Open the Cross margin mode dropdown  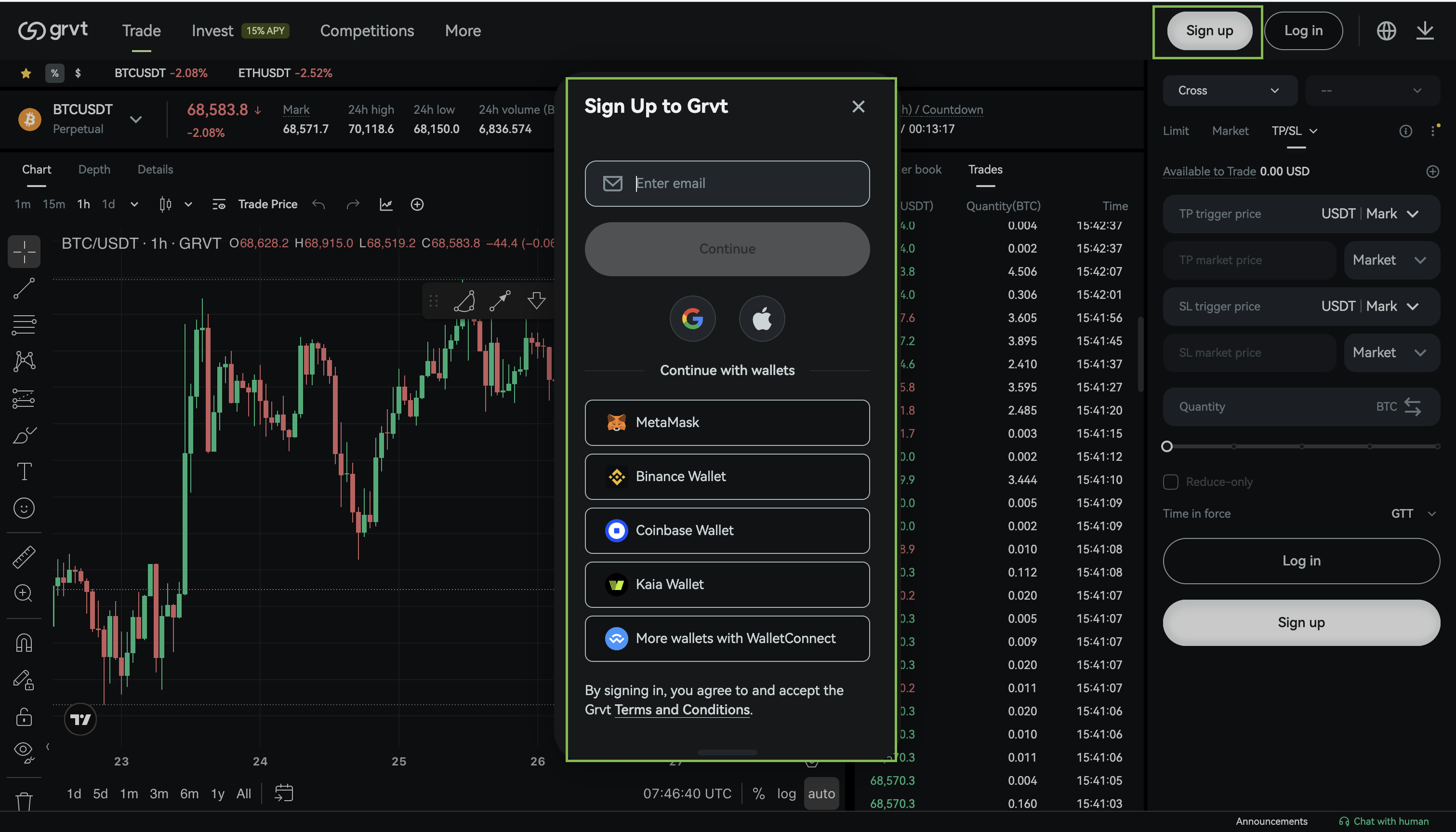[1230, 90]
